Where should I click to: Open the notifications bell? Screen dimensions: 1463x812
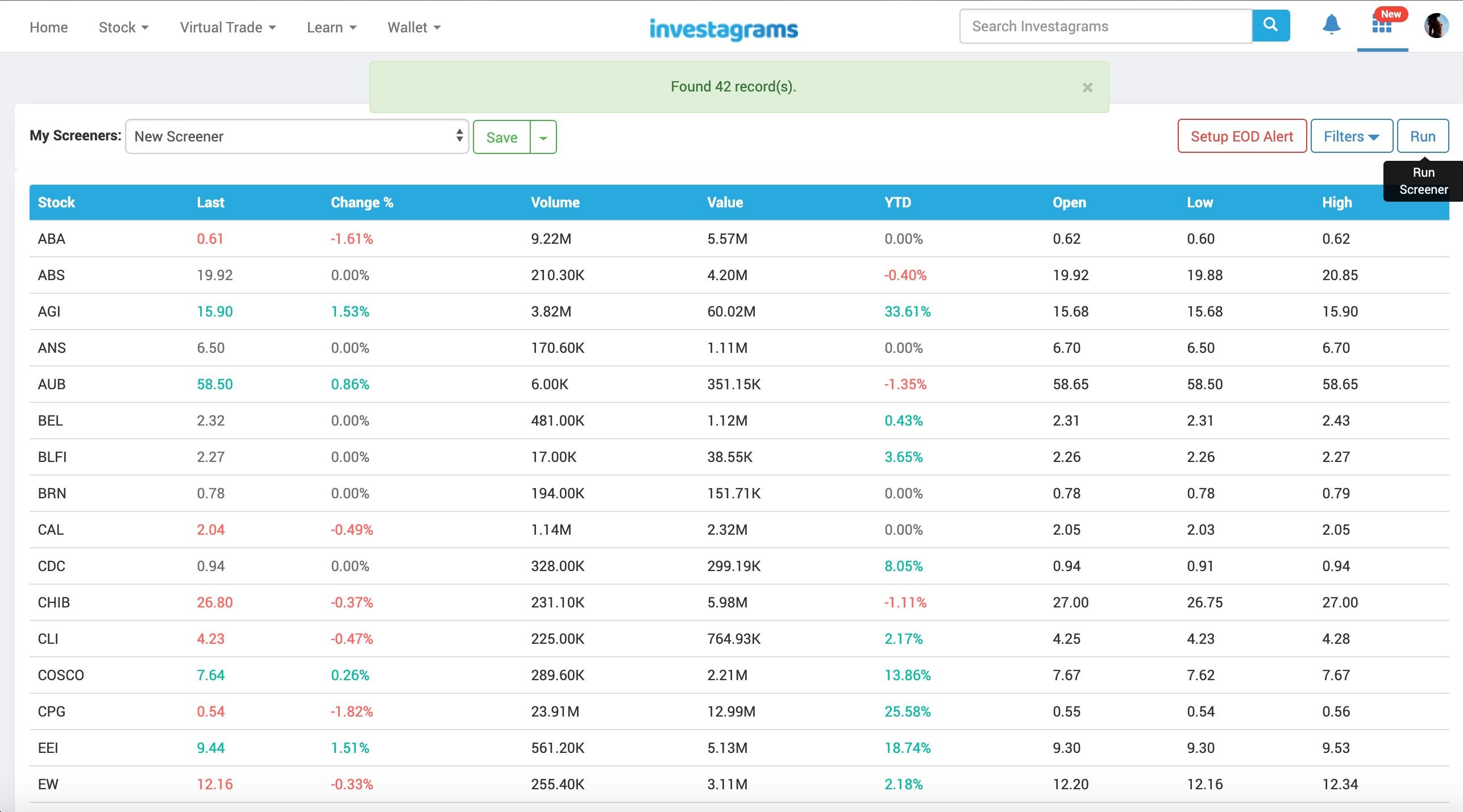click(x=1331, y=26)
